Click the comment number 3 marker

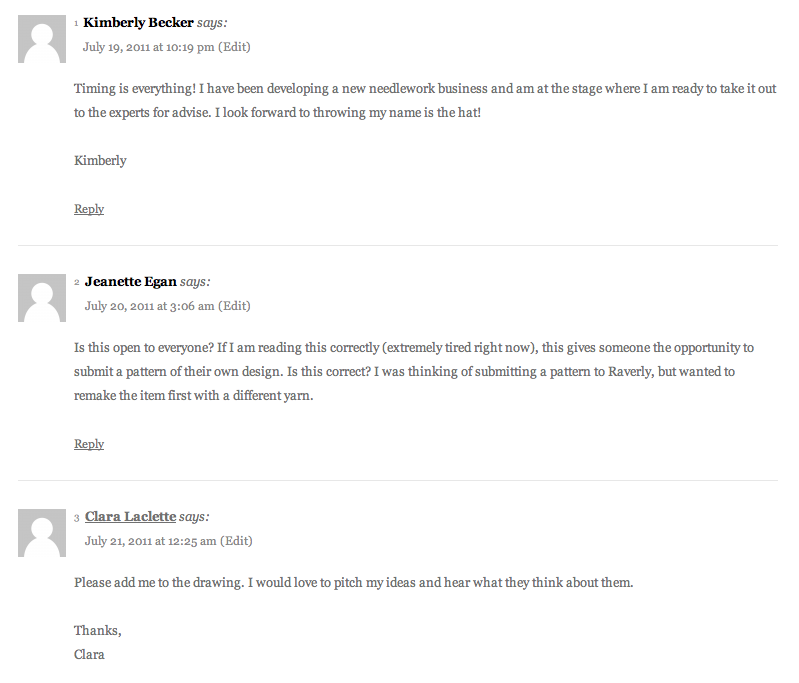click(77, 518)
